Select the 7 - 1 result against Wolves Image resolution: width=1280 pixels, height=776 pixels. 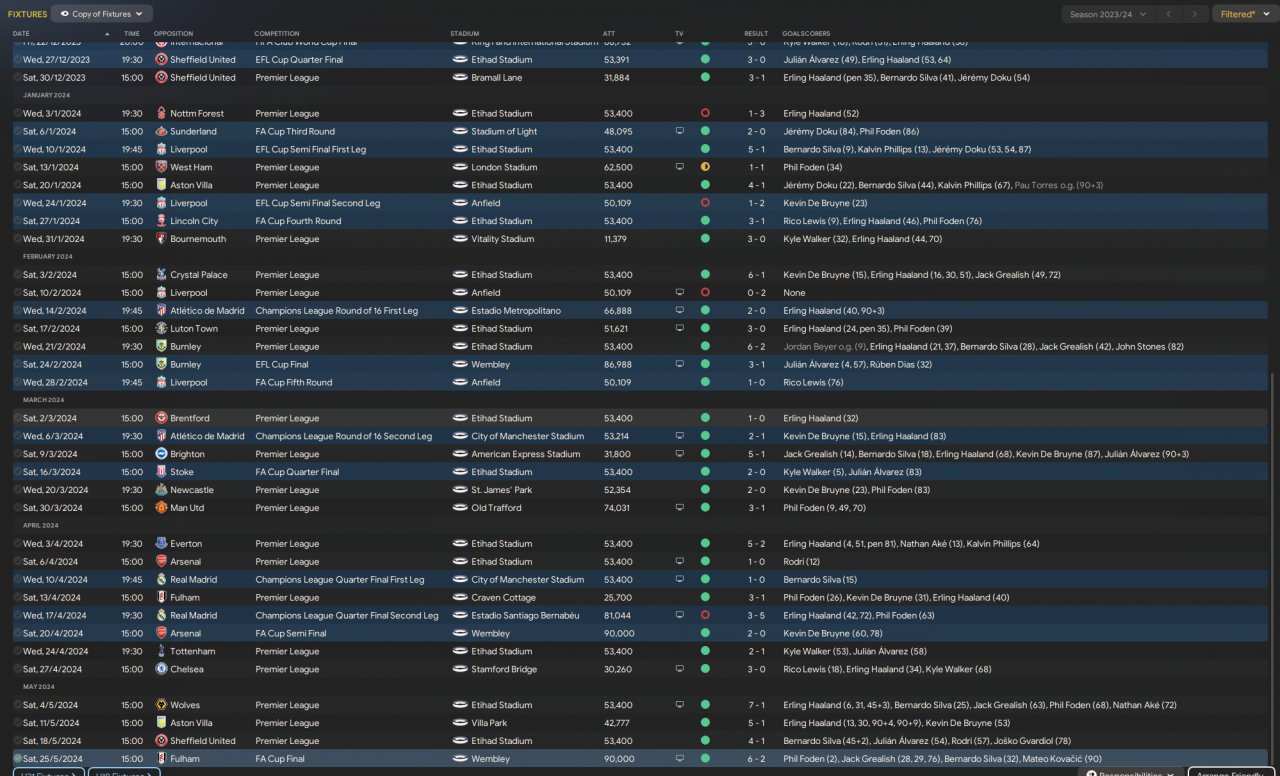[756, 705]
